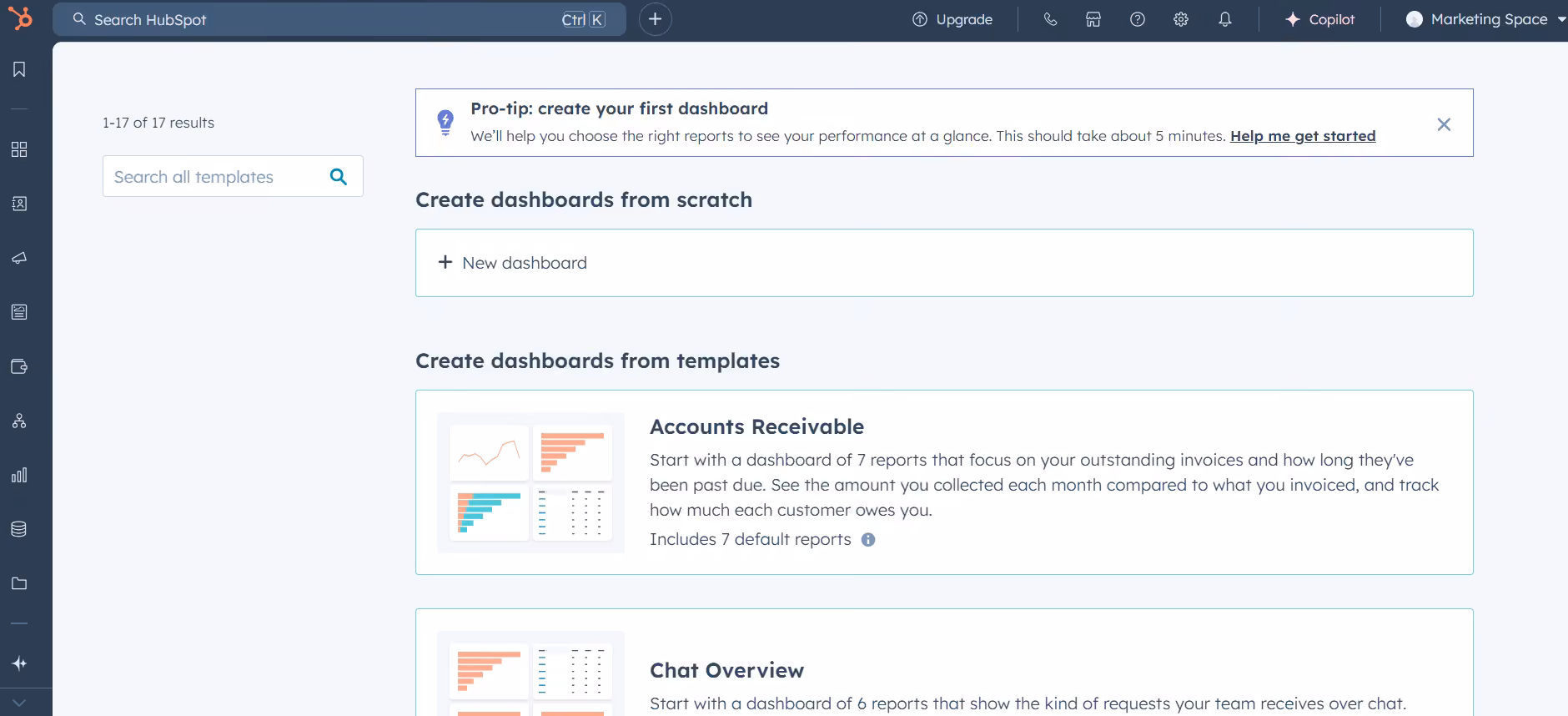Dismiss the Pro-tip banner
Image resolution: width=1568 pixels, height=716 pixels.
pyautogui.click(x=1444, y=124)
